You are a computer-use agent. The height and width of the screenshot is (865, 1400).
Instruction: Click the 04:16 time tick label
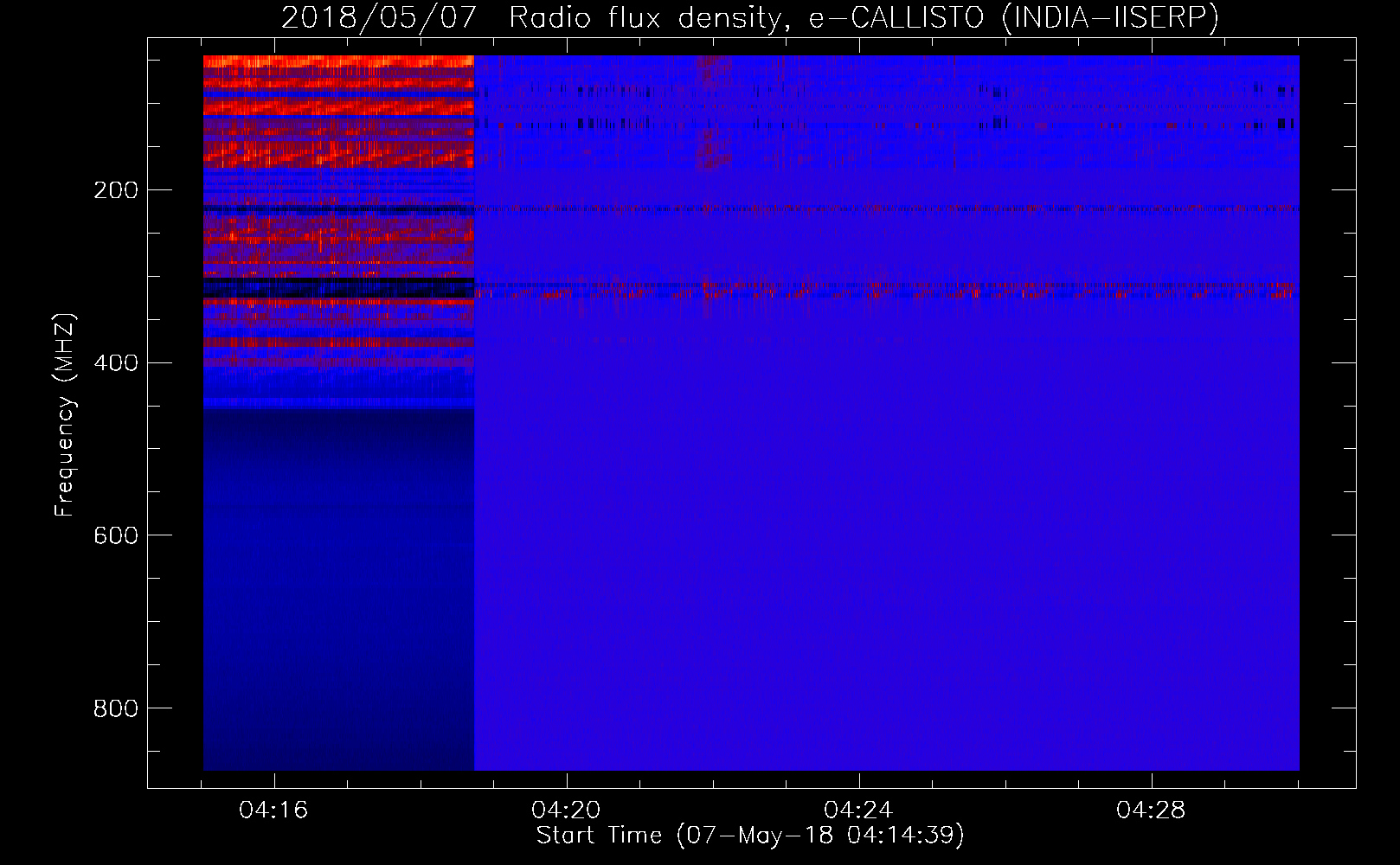click(x=274, y=811)
